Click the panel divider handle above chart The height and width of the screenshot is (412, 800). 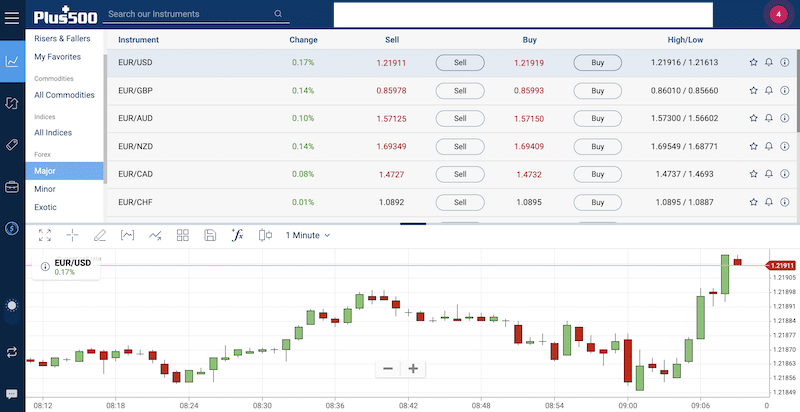[x=413, y=223]
